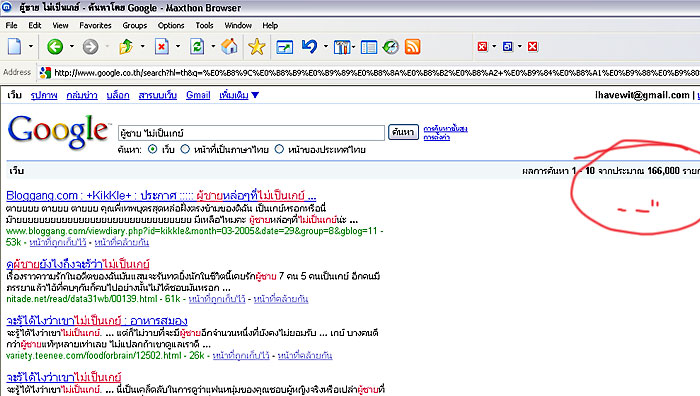Open the Gmail link

198,95
